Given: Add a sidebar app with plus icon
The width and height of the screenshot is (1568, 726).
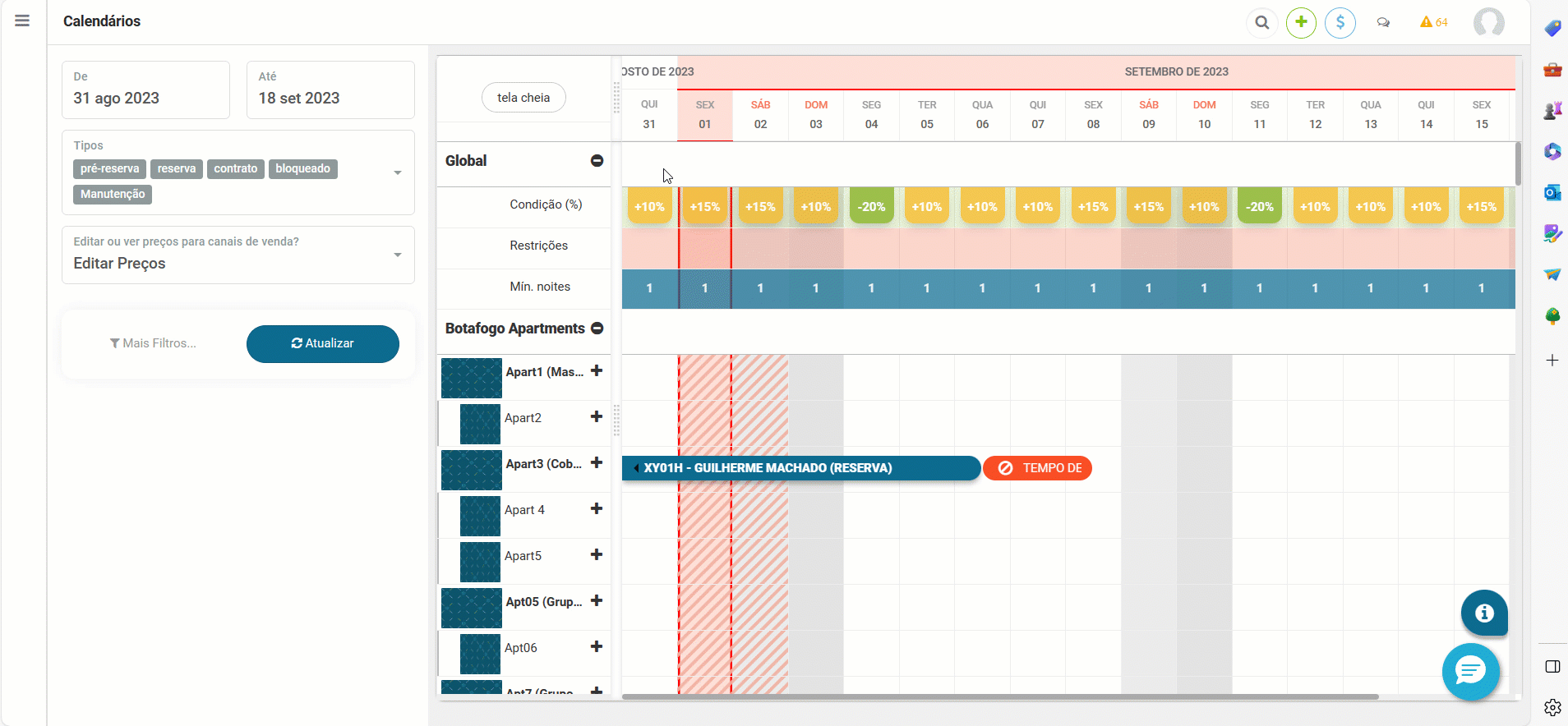Looking at the screenshot, I should pos(1552,361).
